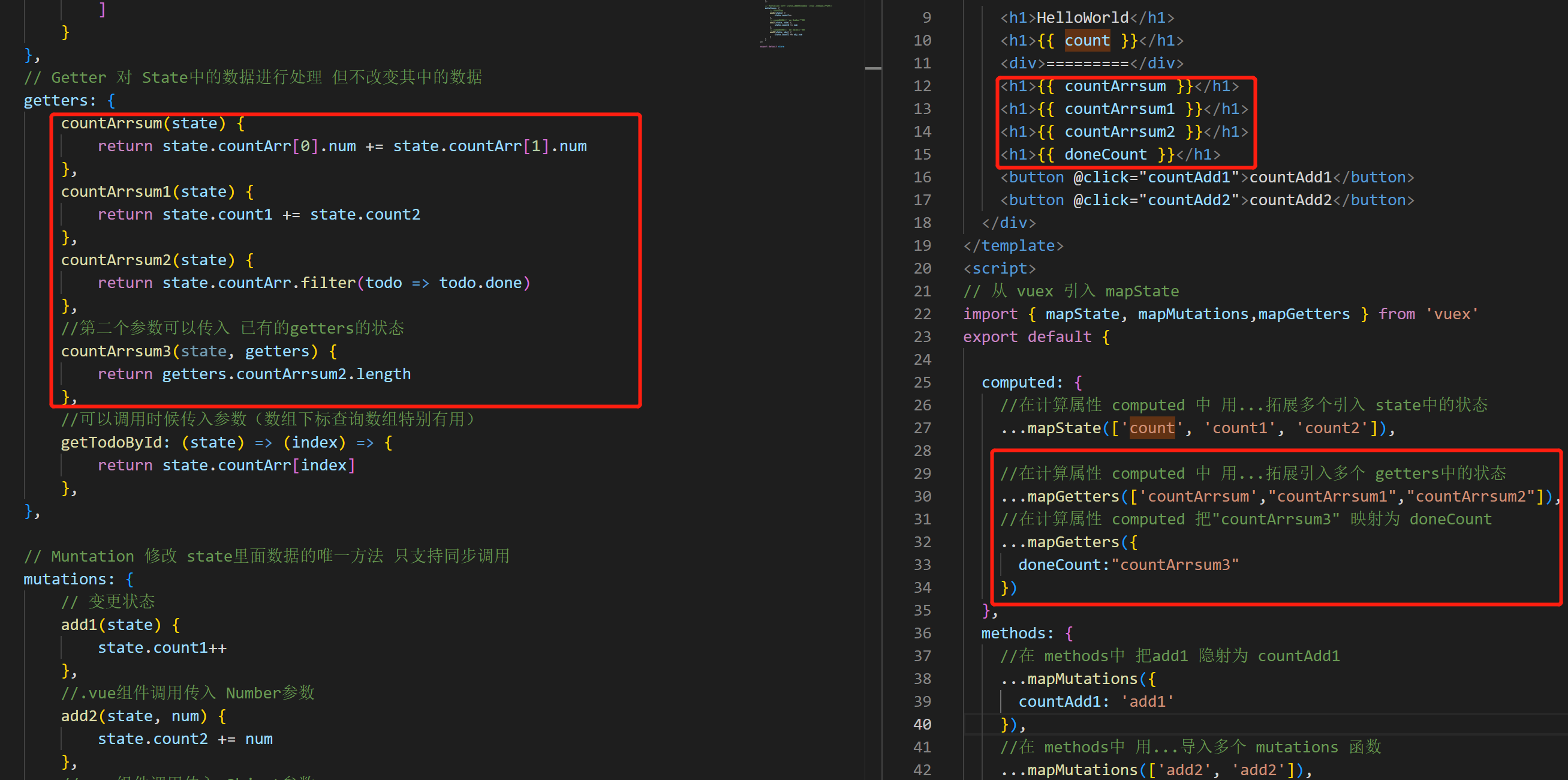Click highlighted 'count' string inside mapState

coord(1152,428)
